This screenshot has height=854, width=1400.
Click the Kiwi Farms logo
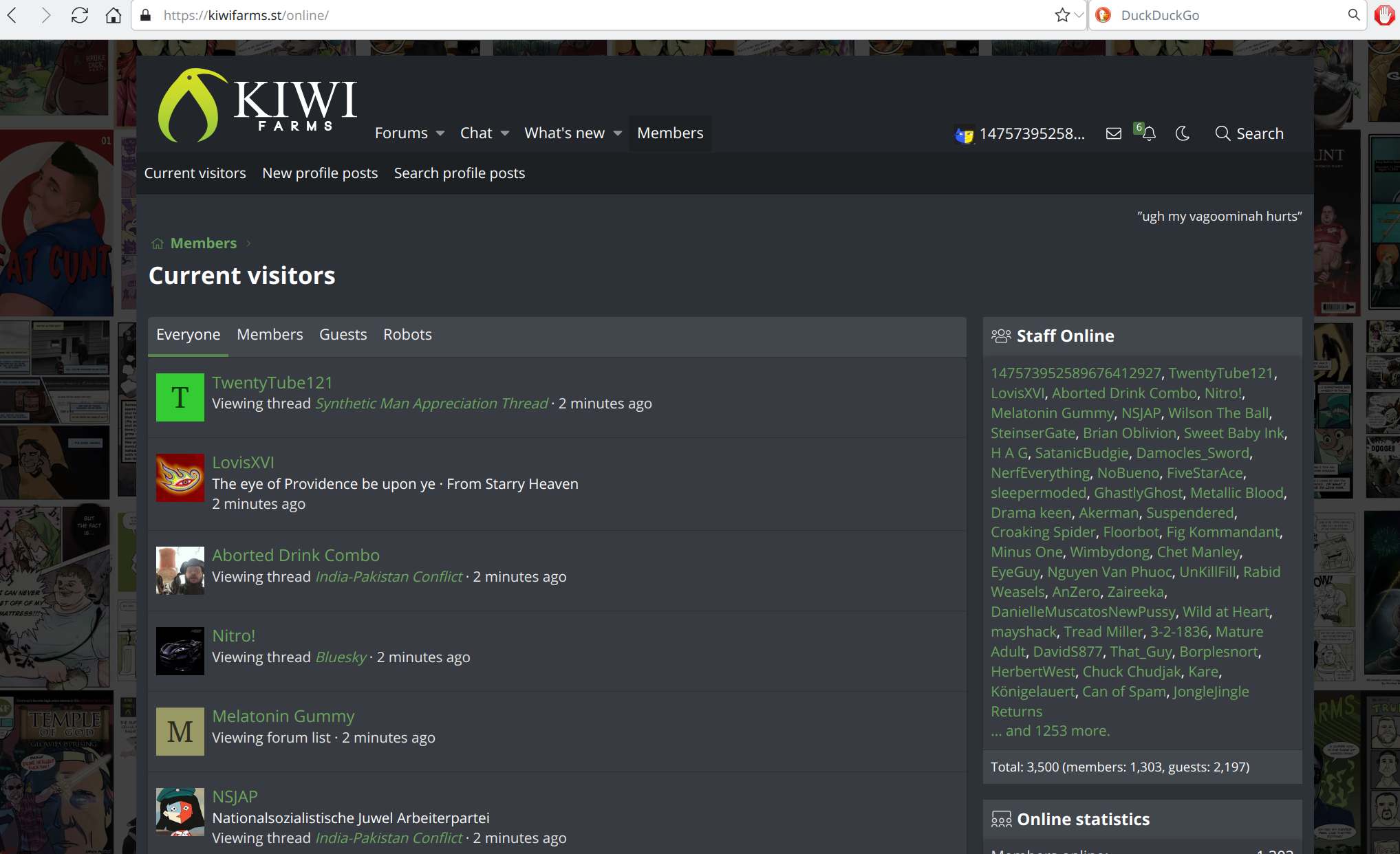click(257, 105)
